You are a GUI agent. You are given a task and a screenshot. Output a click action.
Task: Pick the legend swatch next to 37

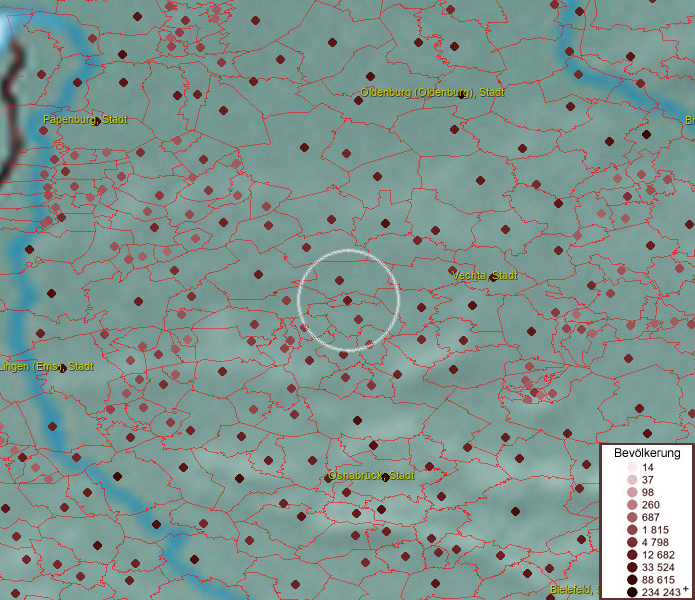point(632,479)
